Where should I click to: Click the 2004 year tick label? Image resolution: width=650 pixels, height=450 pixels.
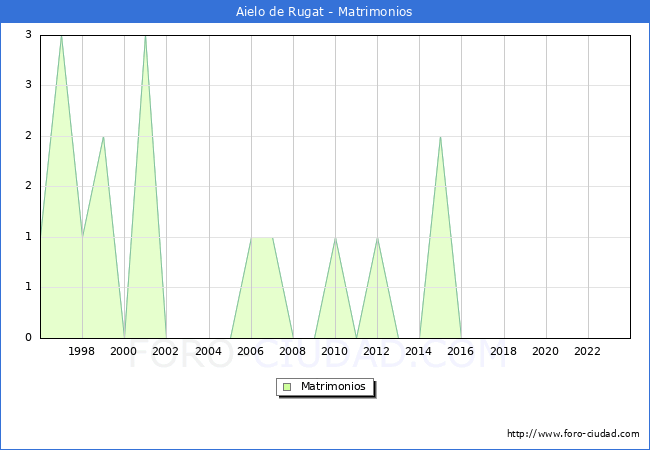pyautogui.click(x=208, y=351)
